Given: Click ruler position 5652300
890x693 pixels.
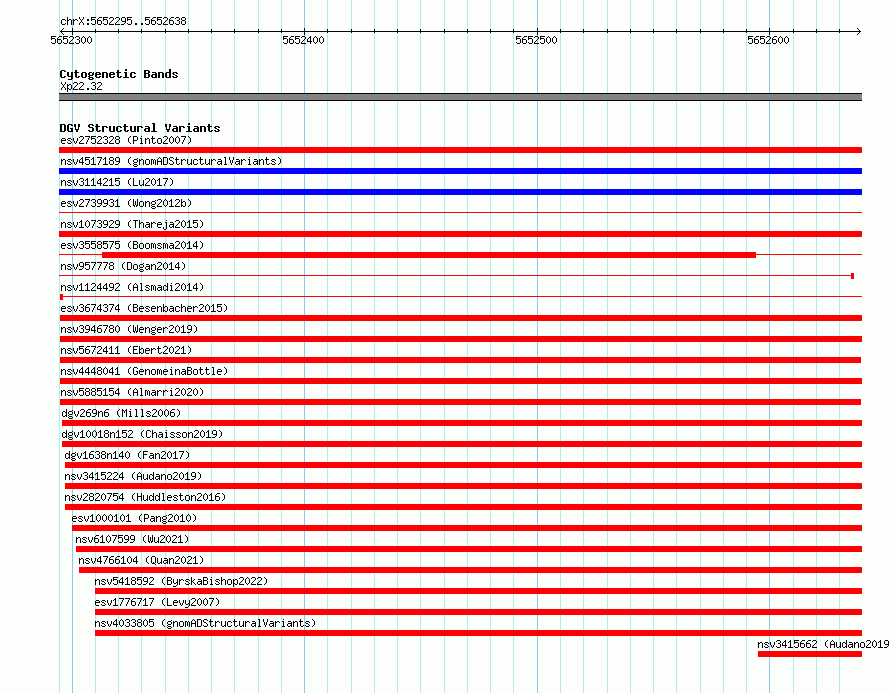Looking at the screenshot, I should click(71, 40).
